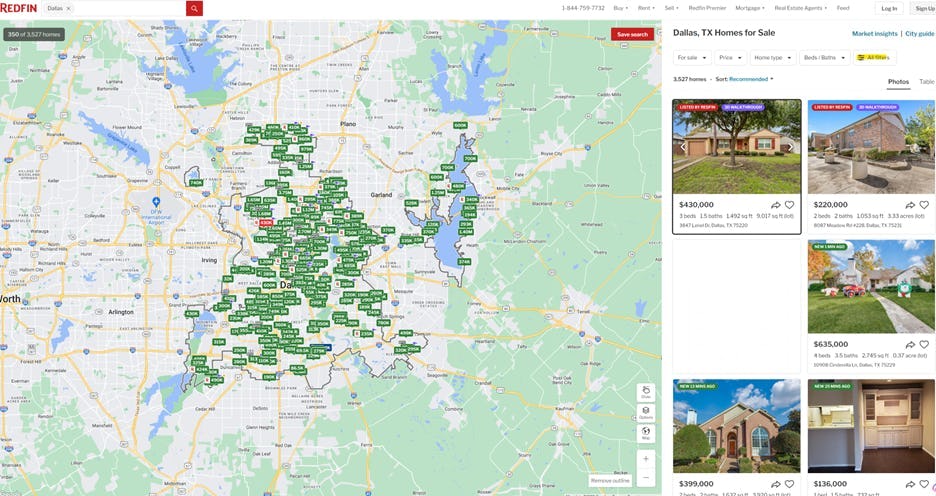Click Remove outline on the map
This screenshot has height=496, width=936.
tap(610, 480)
